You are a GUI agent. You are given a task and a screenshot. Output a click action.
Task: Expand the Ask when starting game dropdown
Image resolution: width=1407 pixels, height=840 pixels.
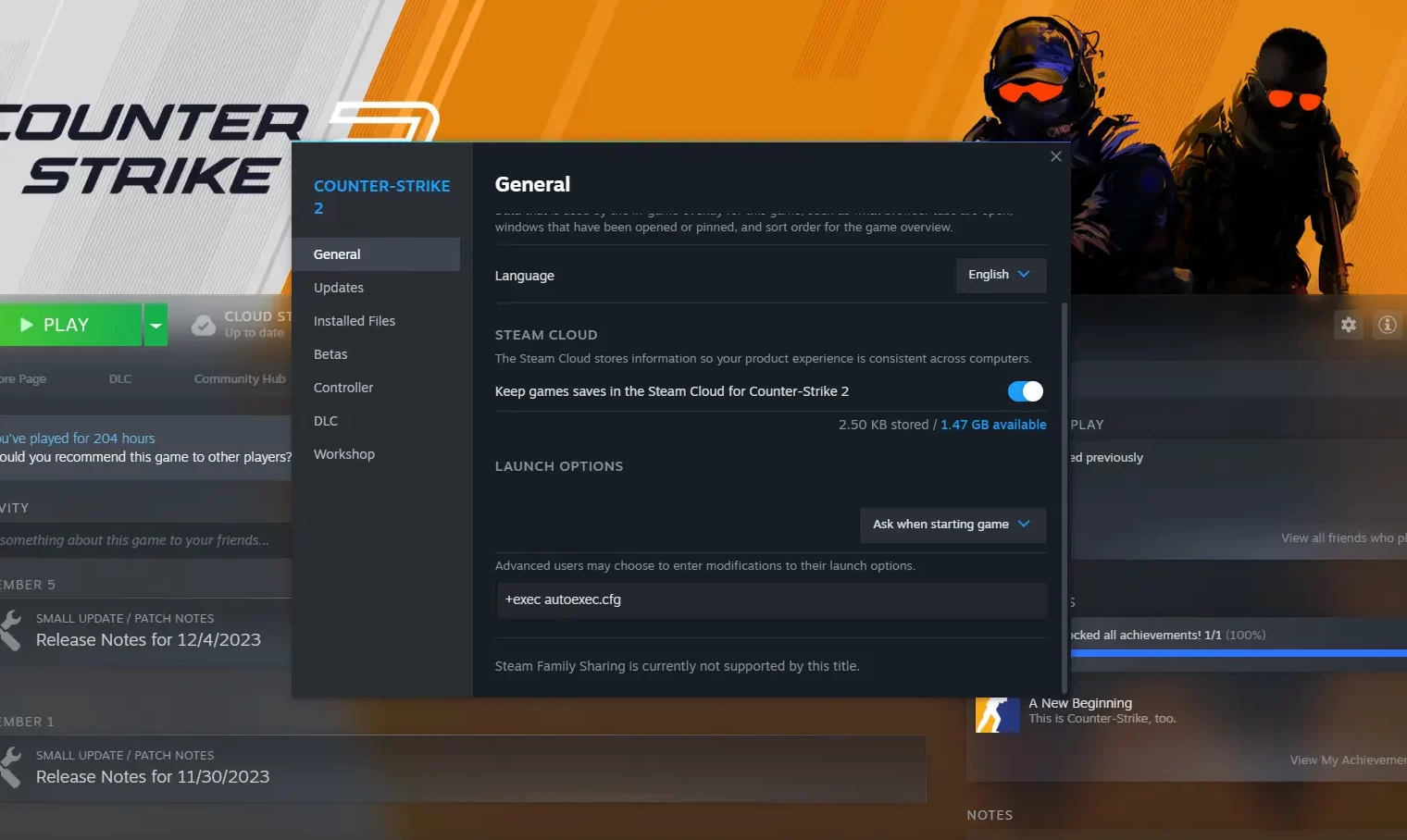pyautogui.click(x=953, y=525)
